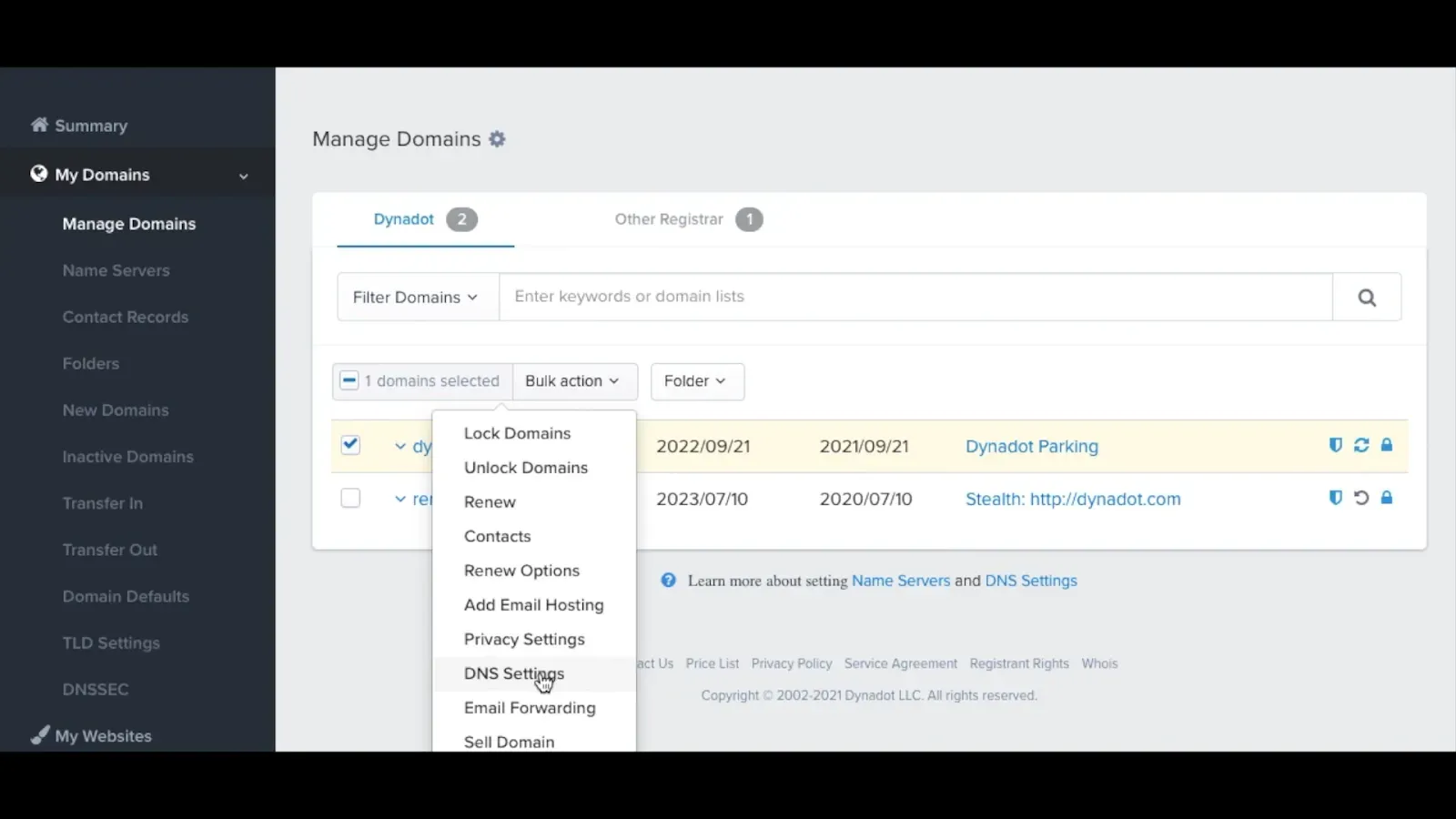The height and width of the screenshot is (819, 1456).
Task: Click the privacy shield icon in 2023/07/10 row
Action: click(1335, 498)
